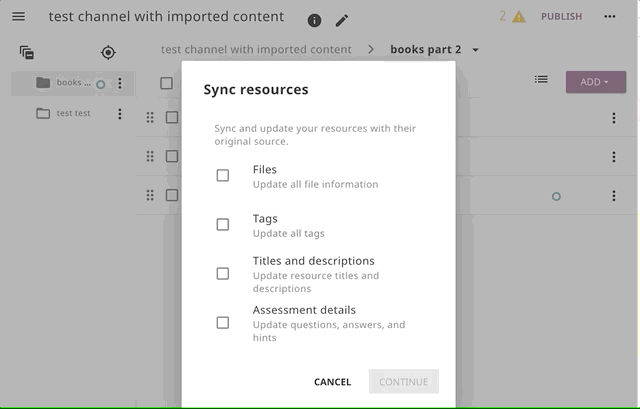Image resolution: width=640 pixels, height=409 pixels.
Task: Expand the books part 2 breadcrumb dropdown
Action: (x=476, y=50)
